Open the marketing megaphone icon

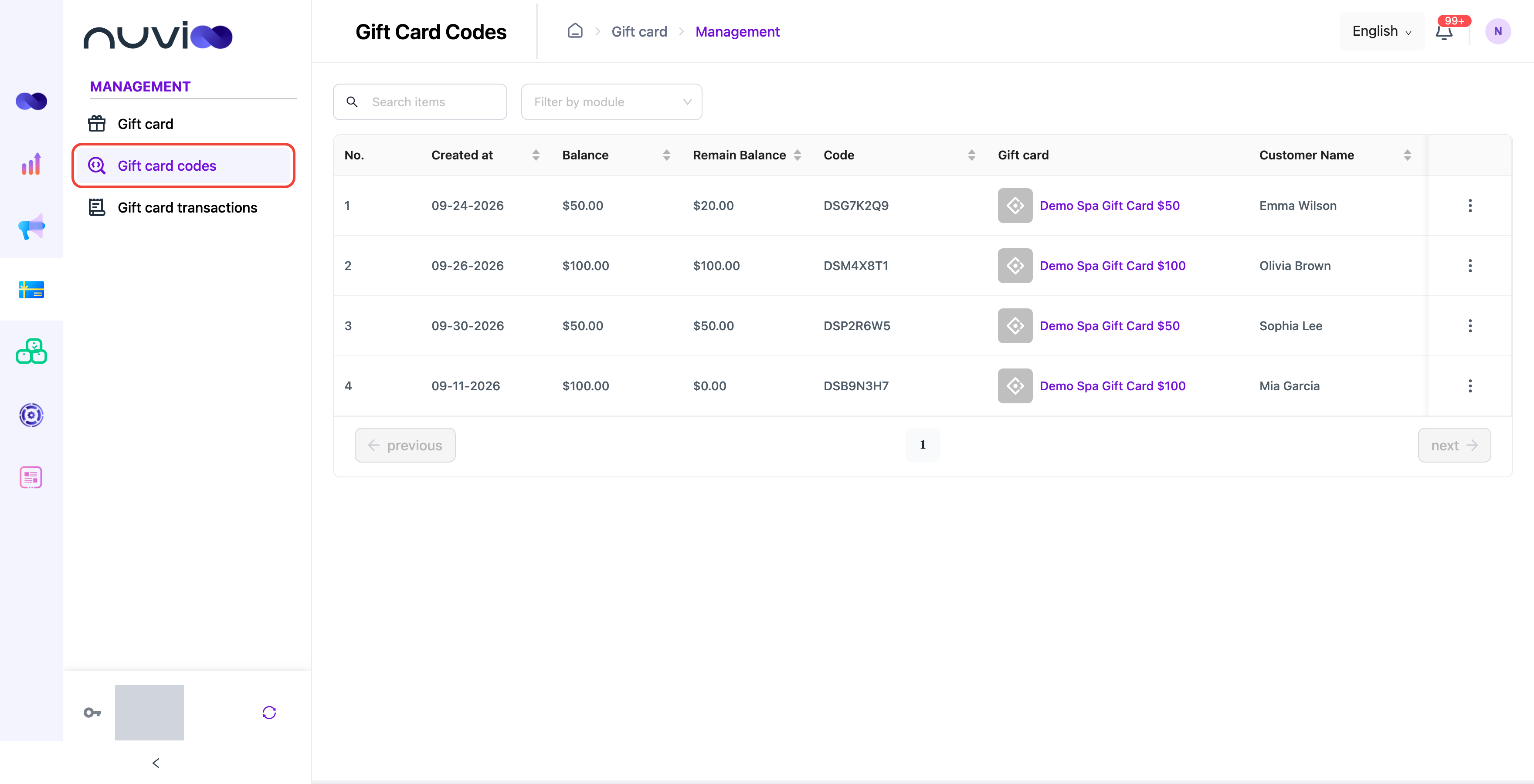[x=31, y=226]
